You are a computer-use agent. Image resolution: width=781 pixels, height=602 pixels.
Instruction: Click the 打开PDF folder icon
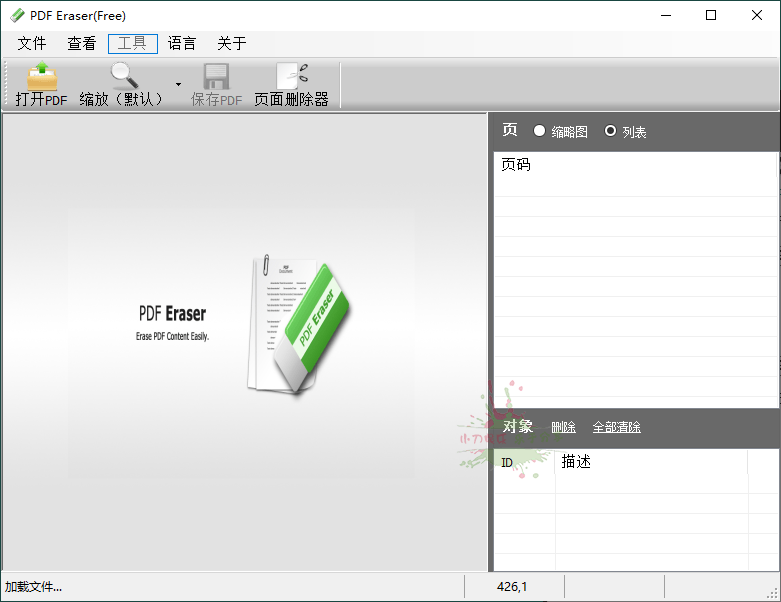[41, 78]
